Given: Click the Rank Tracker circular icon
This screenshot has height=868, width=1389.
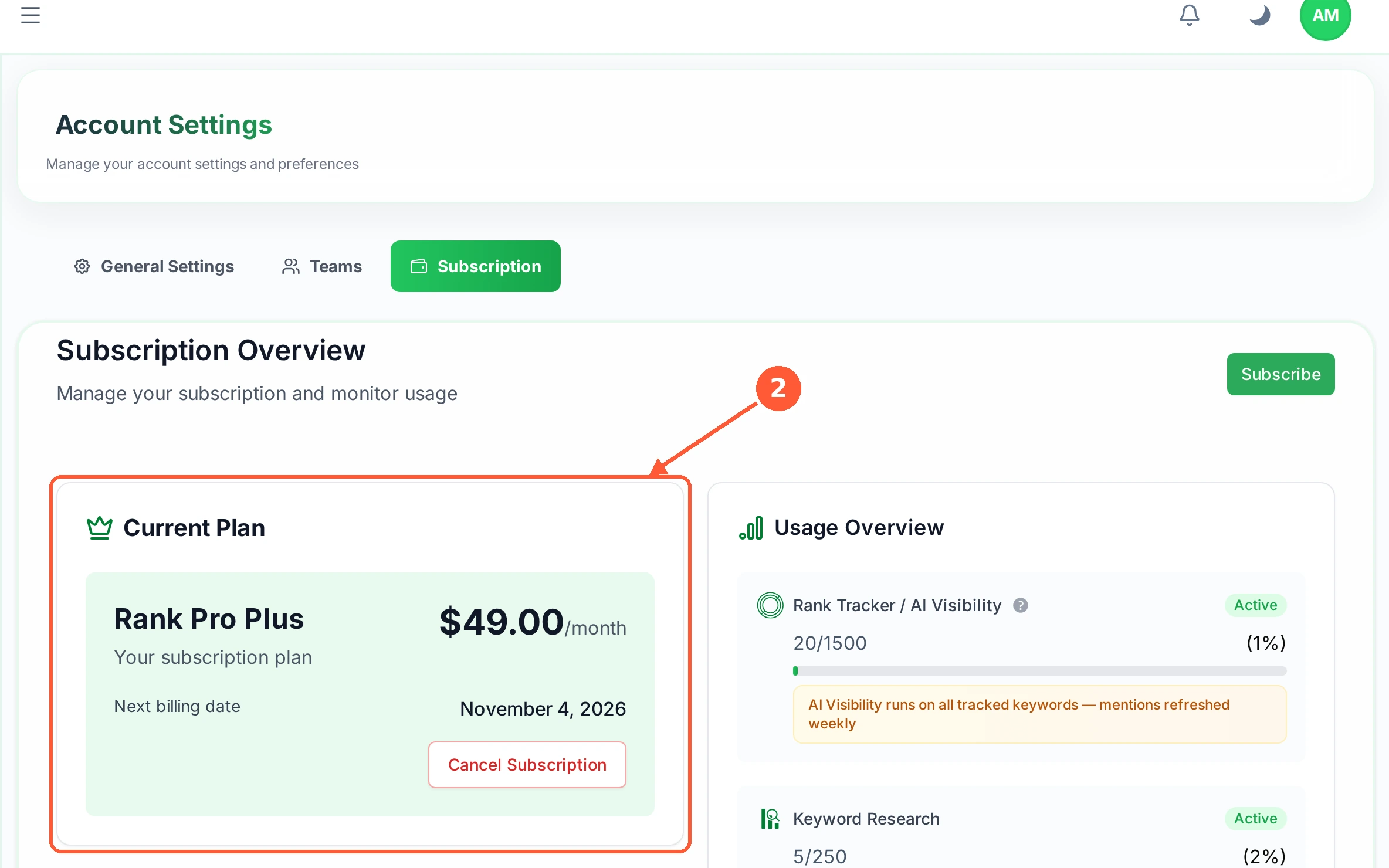Looking at the screenshot, I should (x=770, y=605).
